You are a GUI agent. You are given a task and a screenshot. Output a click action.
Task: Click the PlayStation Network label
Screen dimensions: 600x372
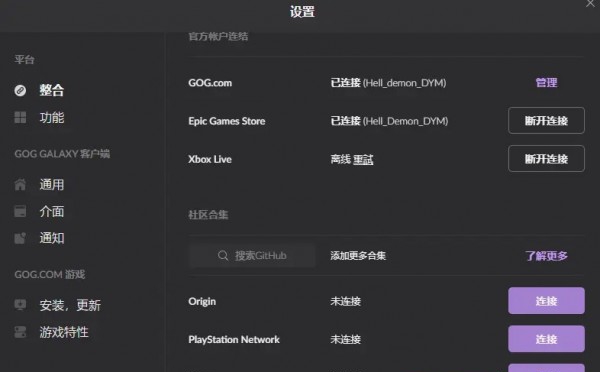click(234, 339)
